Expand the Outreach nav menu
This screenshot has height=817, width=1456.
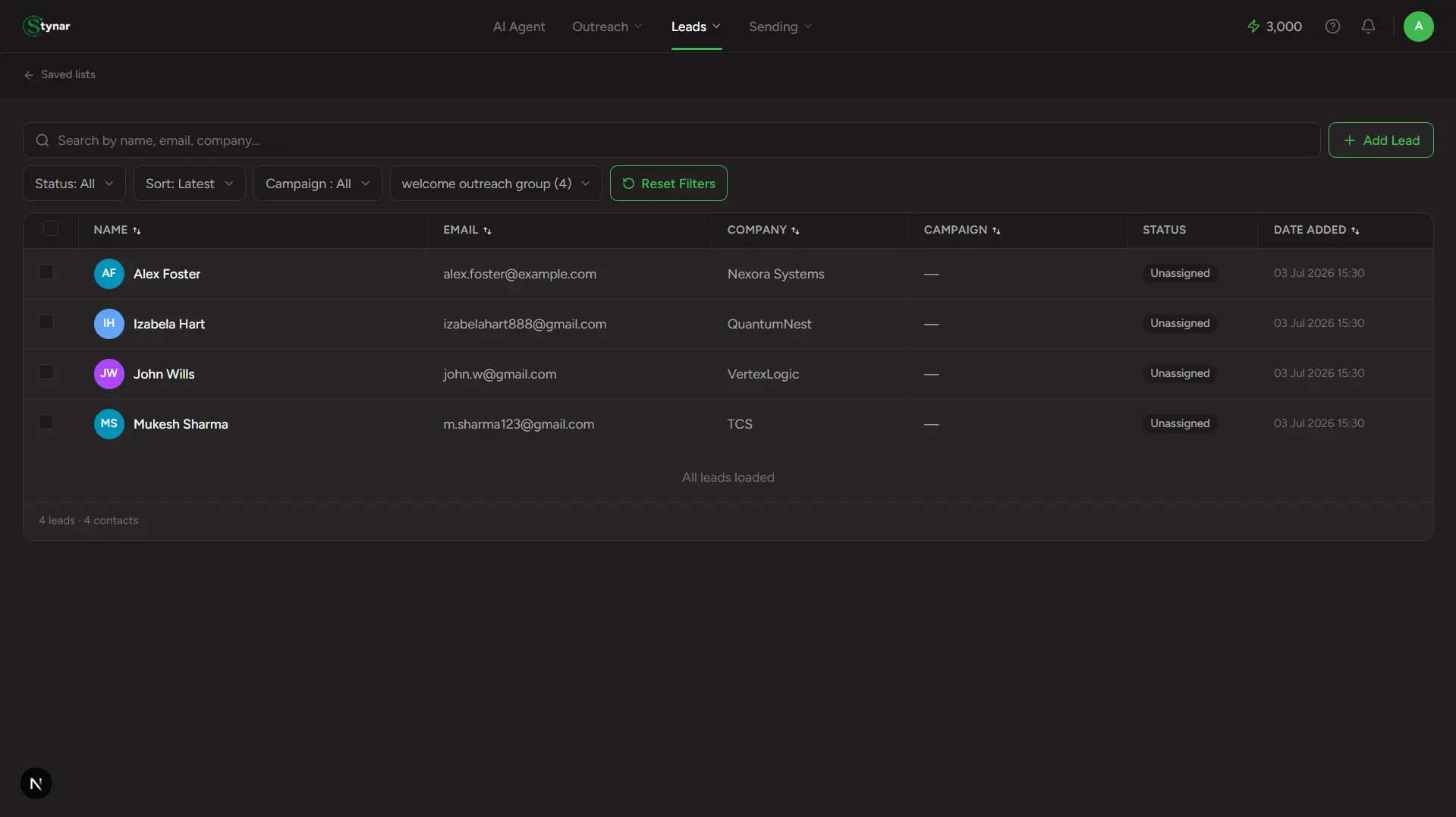(608, 27)
